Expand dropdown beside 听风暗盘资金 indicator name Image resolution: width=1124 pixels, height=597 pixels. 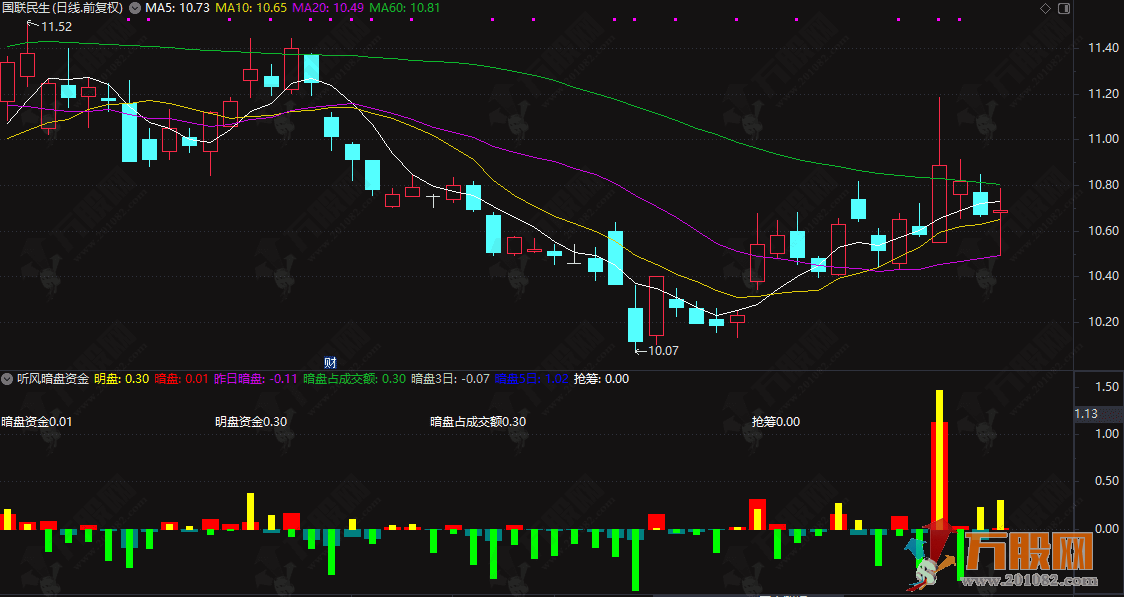(x=8, y=379)
